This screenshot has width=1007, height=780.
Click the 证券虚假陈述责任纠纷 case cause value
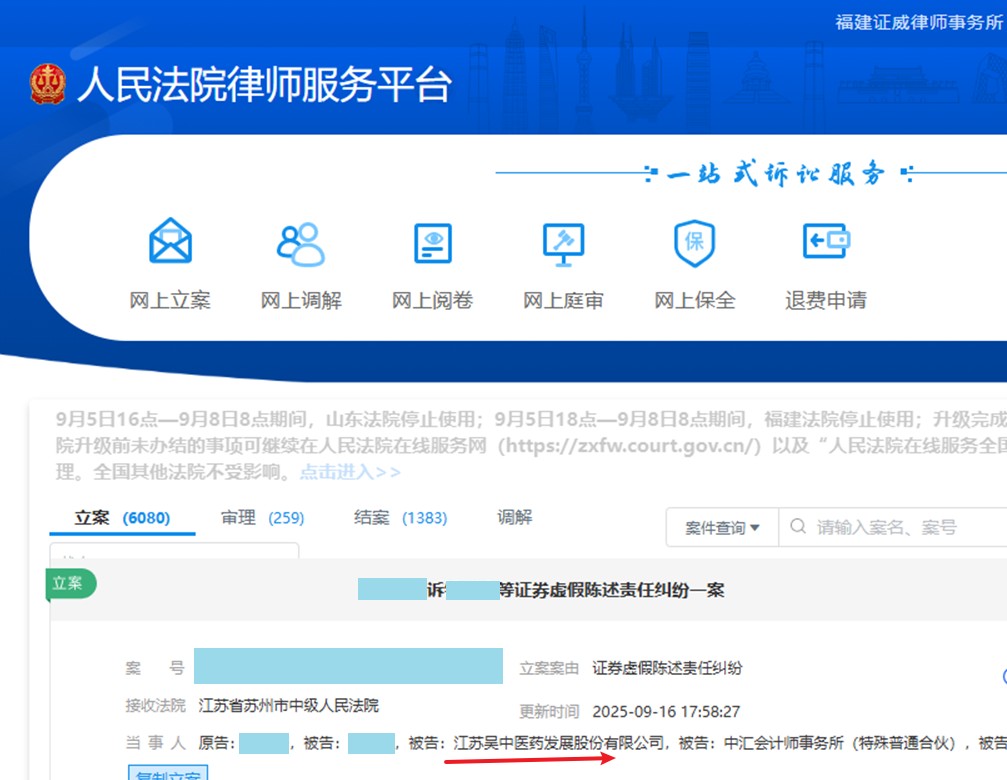click(x=667, y=668)
